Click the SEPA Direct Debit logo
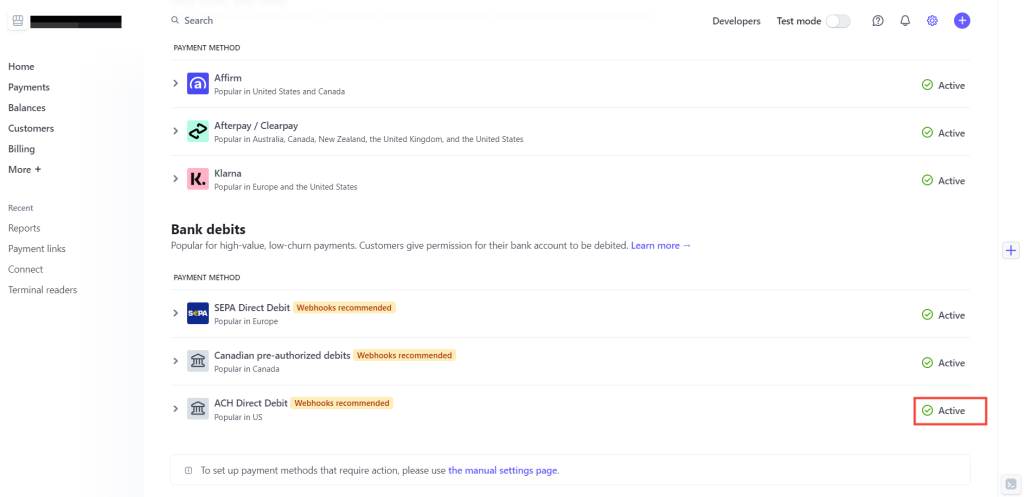1024x497 pixels. (x=198, y=314)
